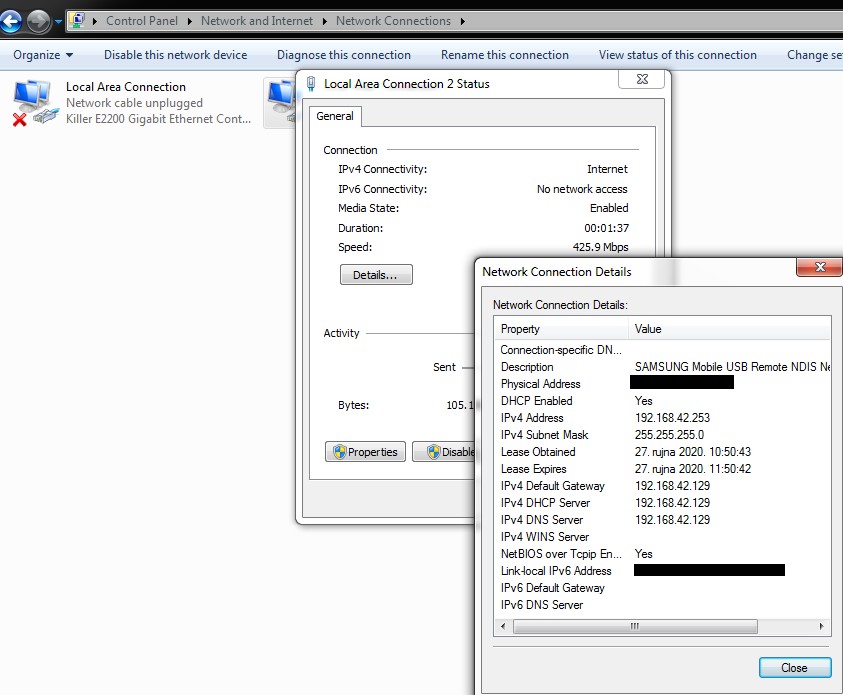The height and width of the screenshot is (695, 843).
Task: Select IPv6 Default Gateway row
Action: click(x=662, y=588)
